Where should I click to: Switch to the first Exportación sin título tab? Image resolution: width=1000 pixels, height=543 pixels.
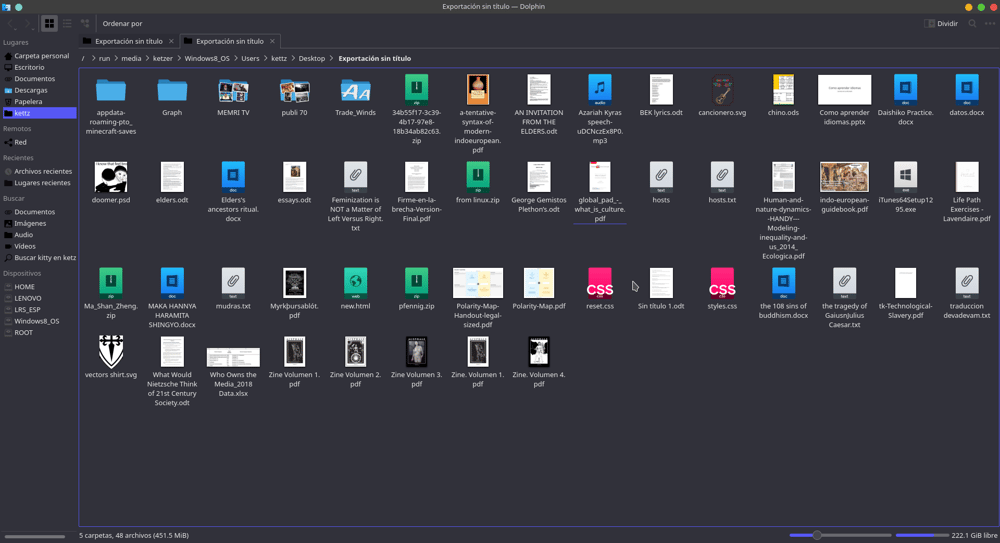coord(128,41)
